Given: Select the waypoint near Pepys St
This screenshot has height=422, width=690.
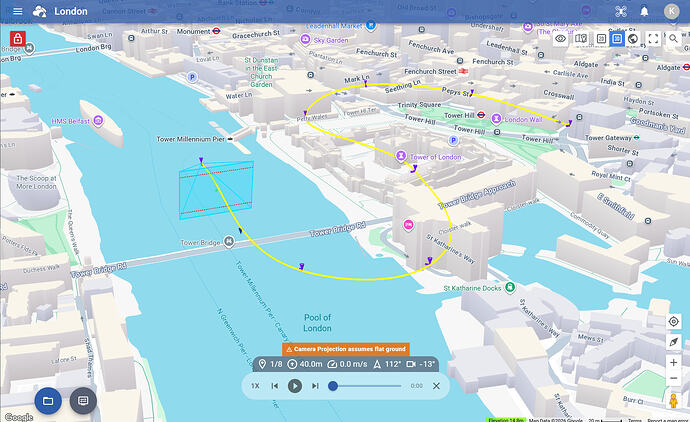Looking at the screenshot, I should pos(471,93).
